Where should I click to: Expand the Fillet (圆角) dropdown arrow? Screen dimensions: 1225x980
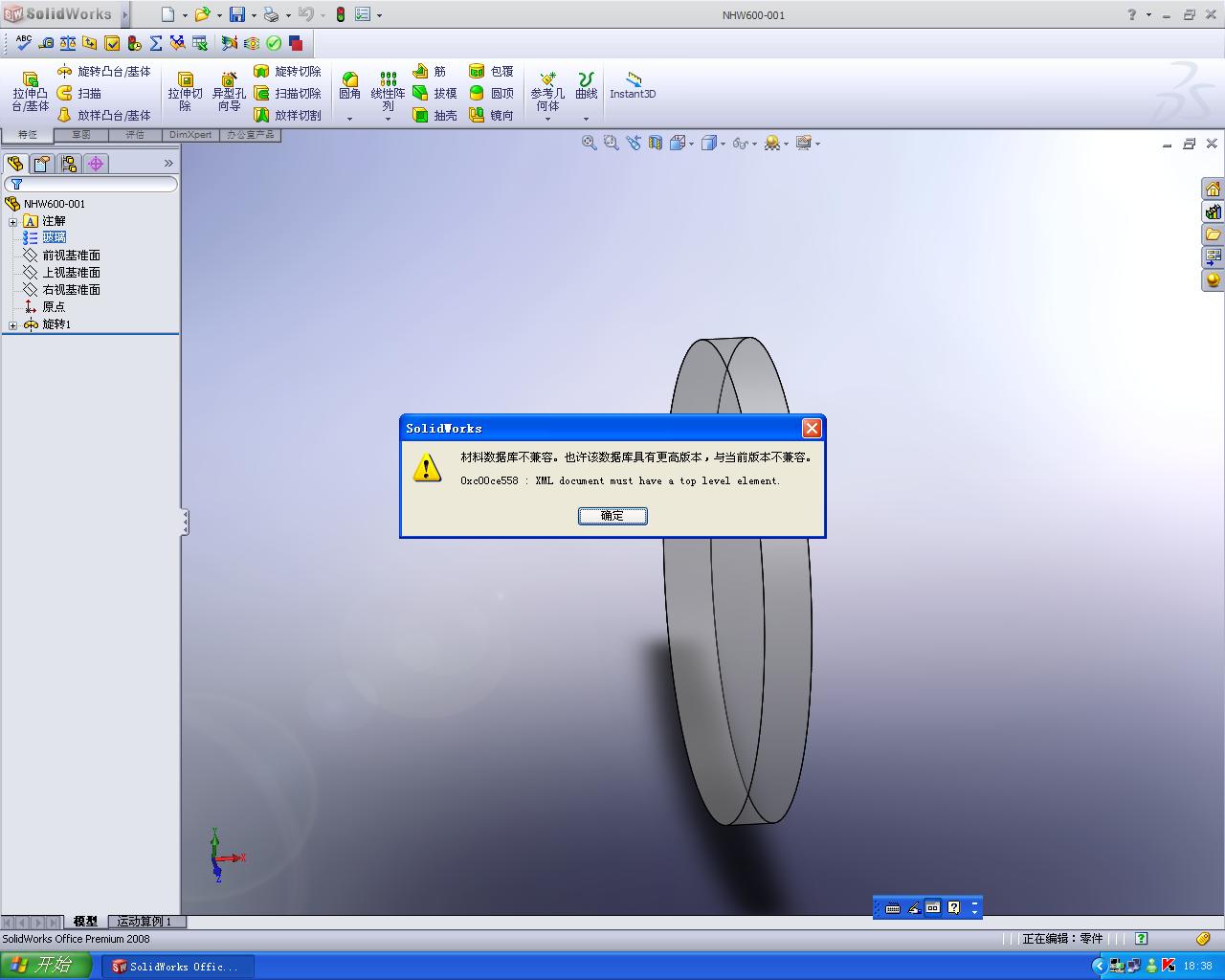point(349,120)
